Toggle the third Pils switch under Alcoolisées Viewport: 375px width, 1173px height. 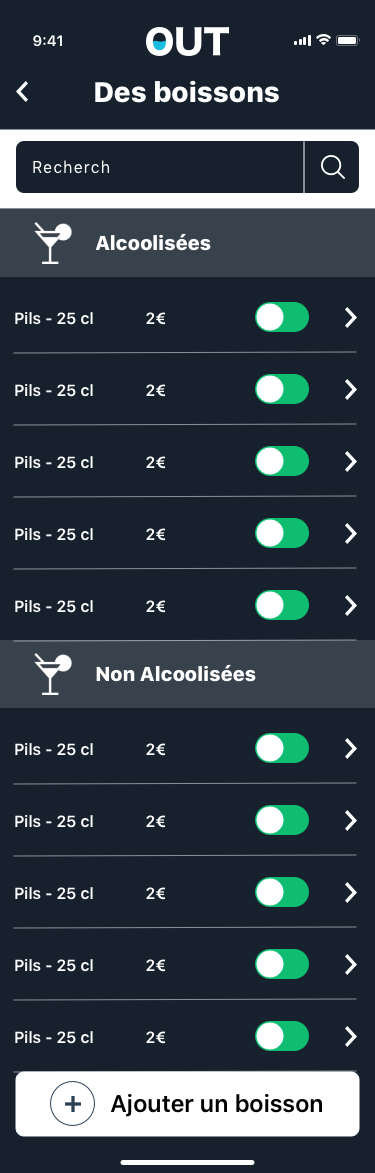click(x=281, y=461)
